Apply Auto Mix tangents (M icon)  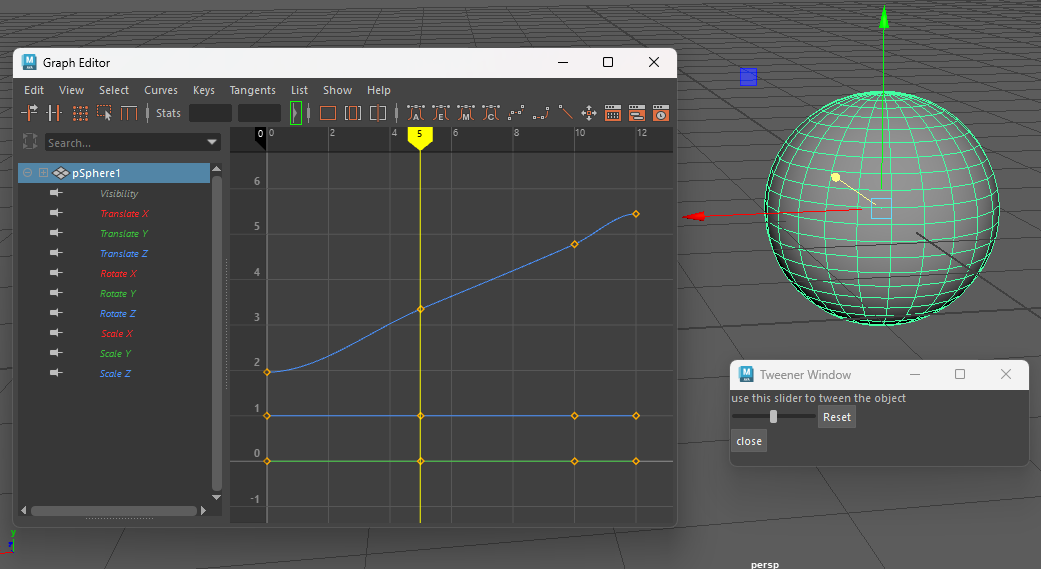[x=466, y=113]
